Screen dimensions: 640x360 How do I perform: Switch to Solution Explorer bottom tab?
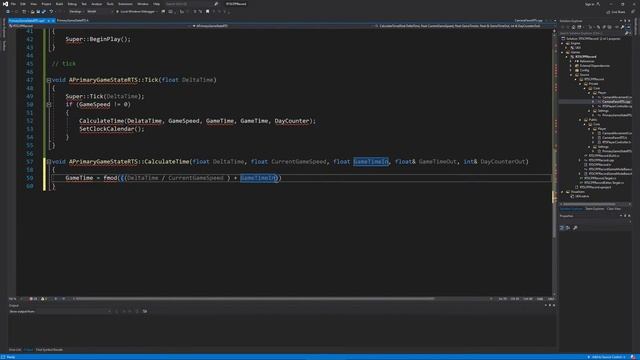(571, 209)
